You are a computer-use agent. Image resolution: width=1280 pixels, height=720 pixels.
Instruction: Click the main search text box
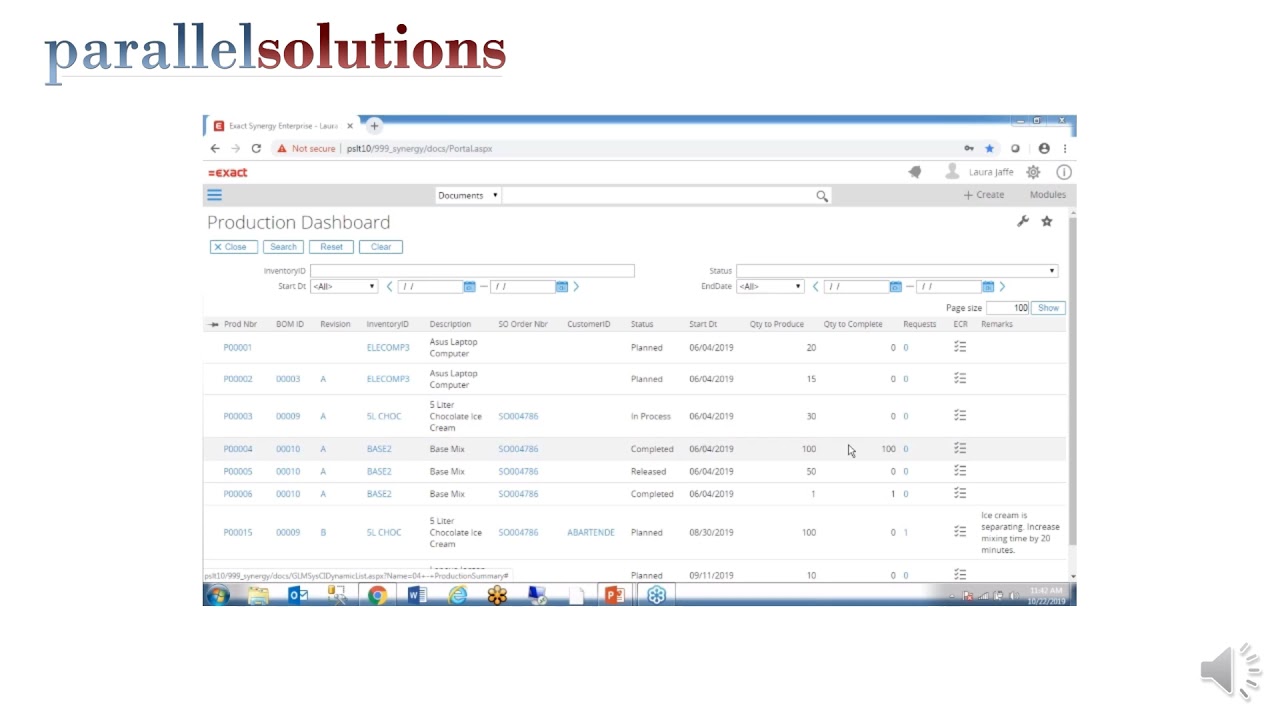pyautogui.click(x=658, y=195)
